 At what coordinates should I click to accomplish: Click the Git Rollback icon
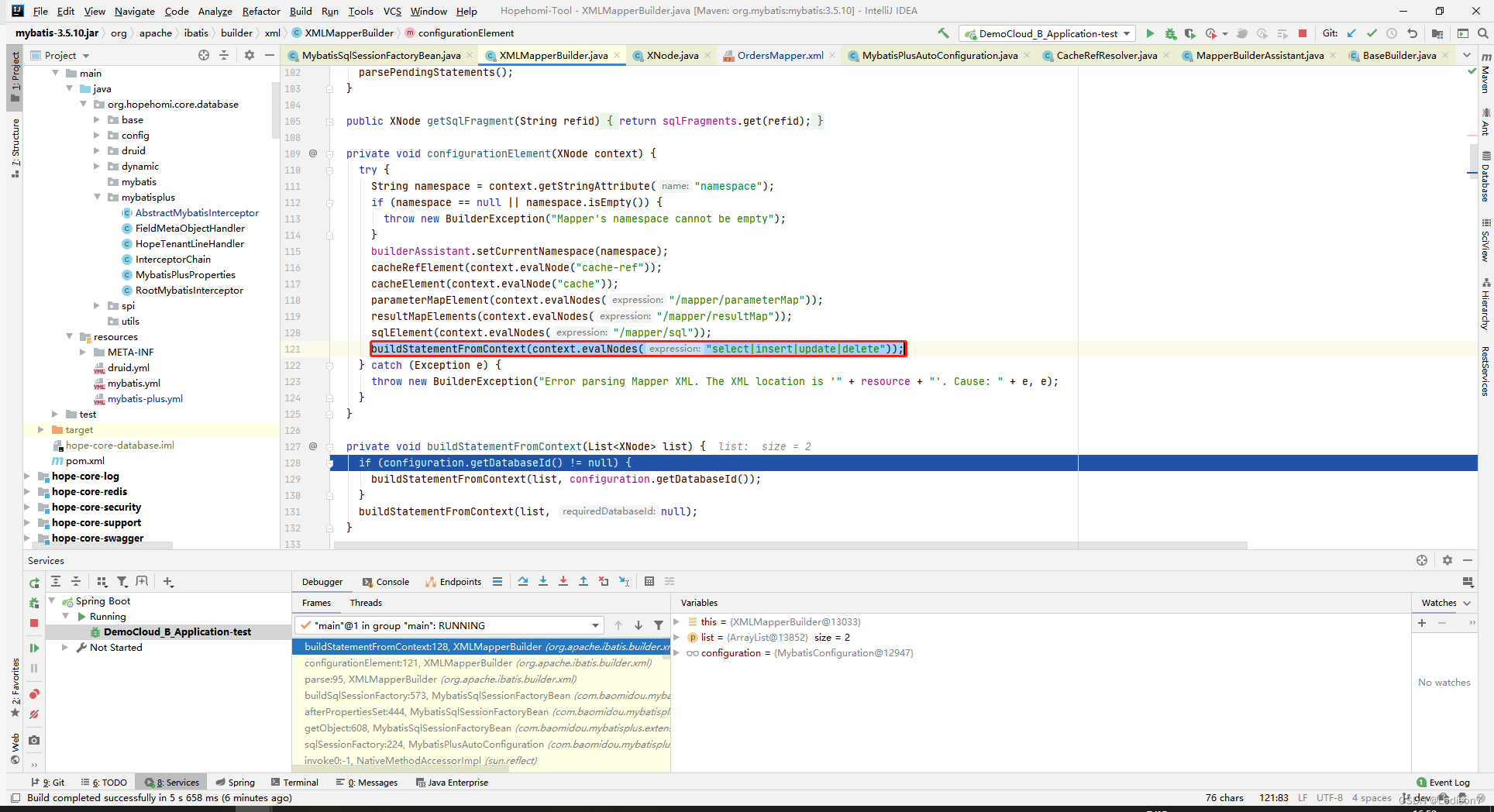(x=1413, y=33)
